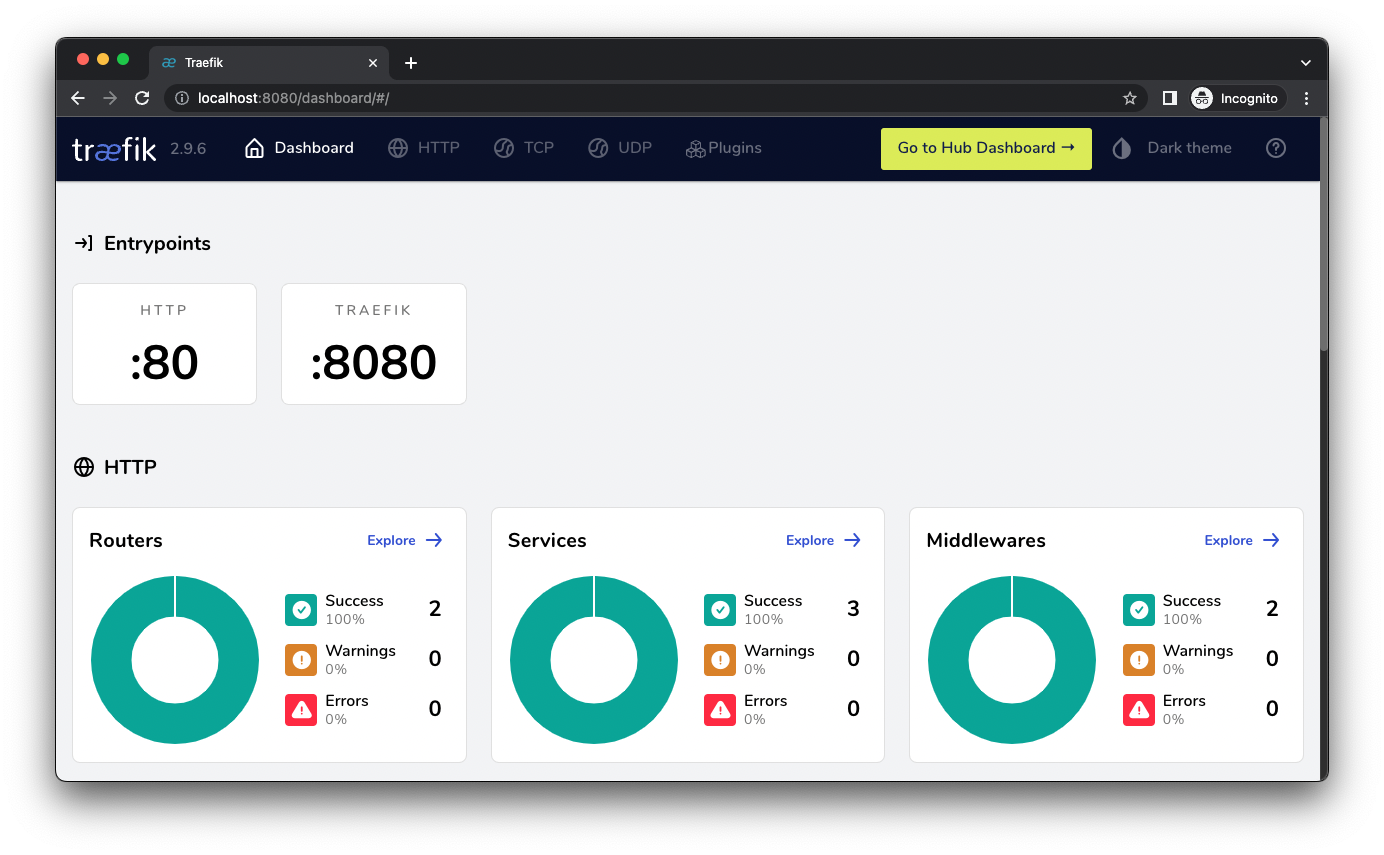Viewport: 1384px width, 855px height.
Task: Click the Routers success count 2
Action: click(435, 609)
